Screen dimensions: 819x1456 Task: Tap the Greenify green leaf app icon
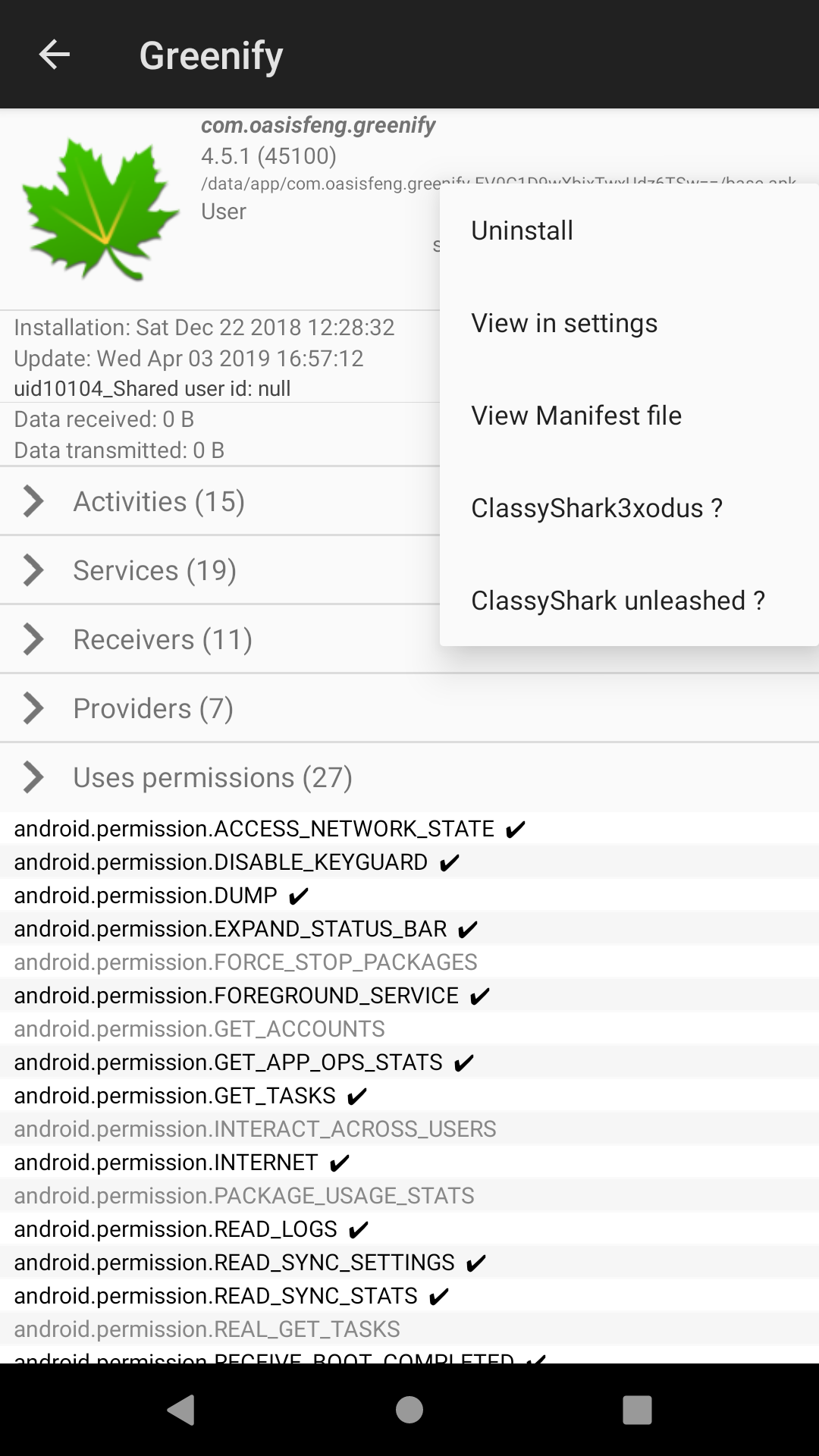[99, 210]
